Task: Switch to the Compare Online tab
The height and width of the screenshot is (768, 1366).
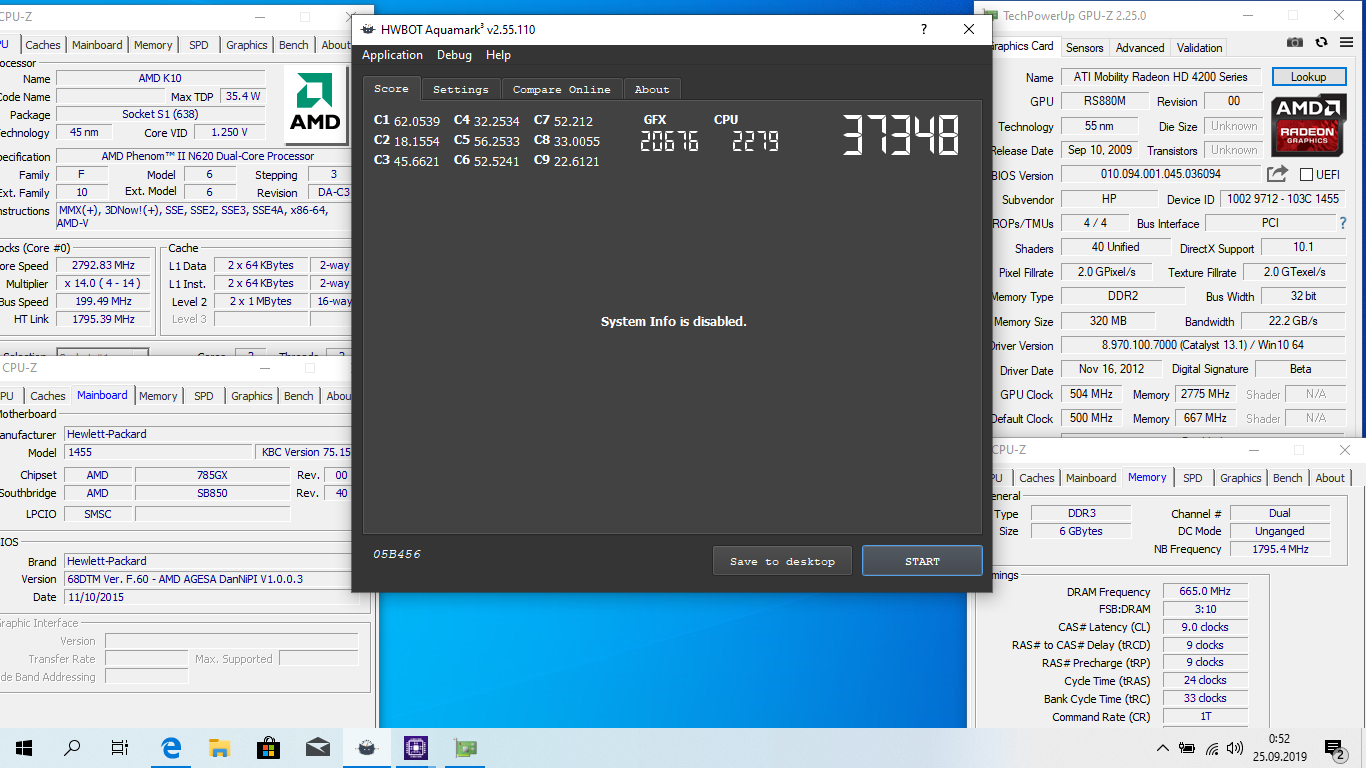Action: pos(562,89)
